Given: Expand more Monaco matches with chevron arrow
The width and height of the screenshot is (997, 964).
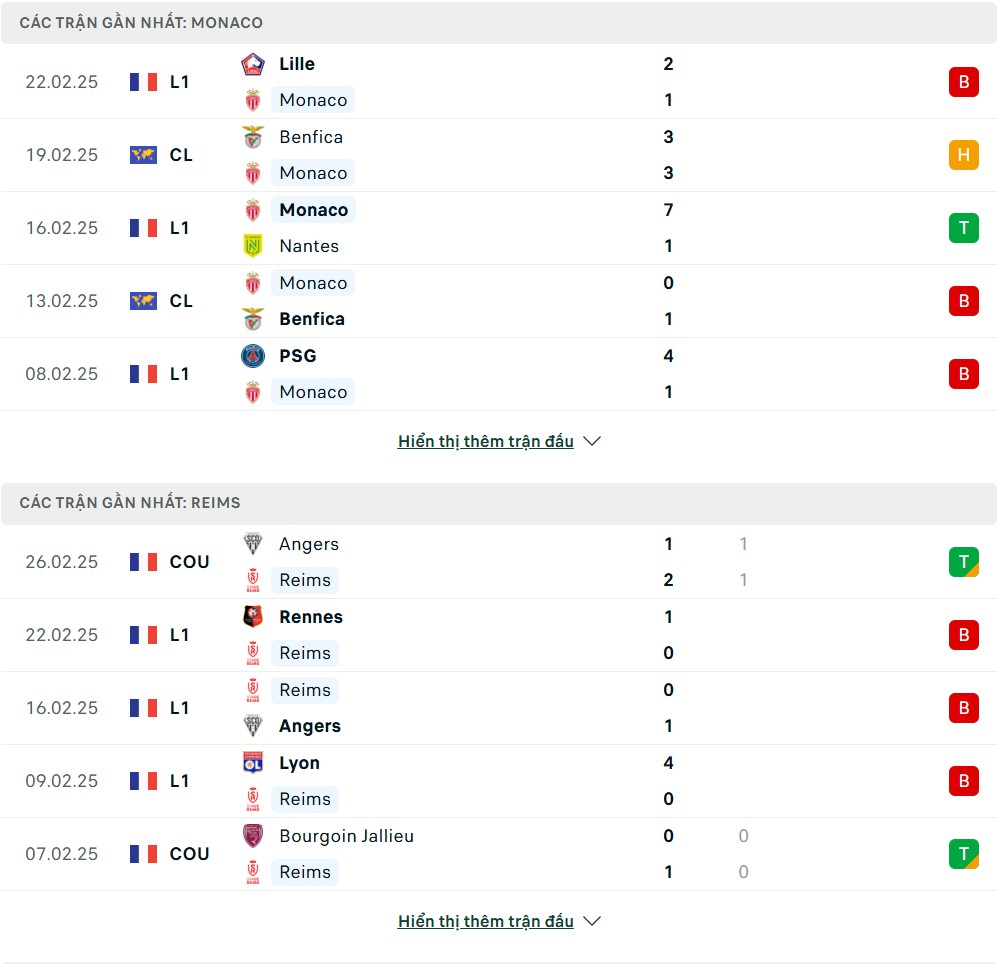Looking at the screenshot, I should tap(592, 441).
